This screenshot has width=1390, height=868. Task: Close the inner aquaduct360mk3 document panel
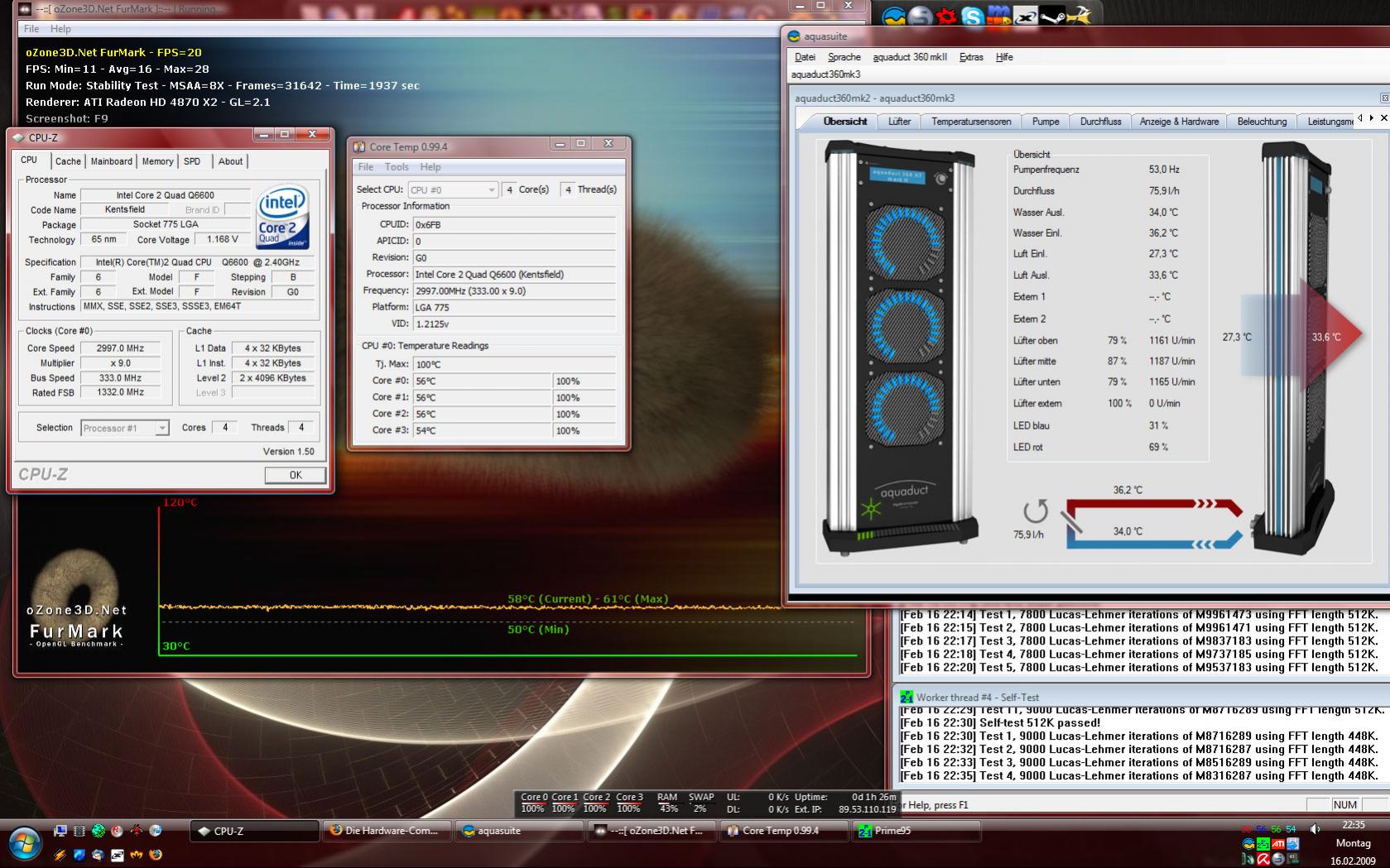tap(1384, 98)
